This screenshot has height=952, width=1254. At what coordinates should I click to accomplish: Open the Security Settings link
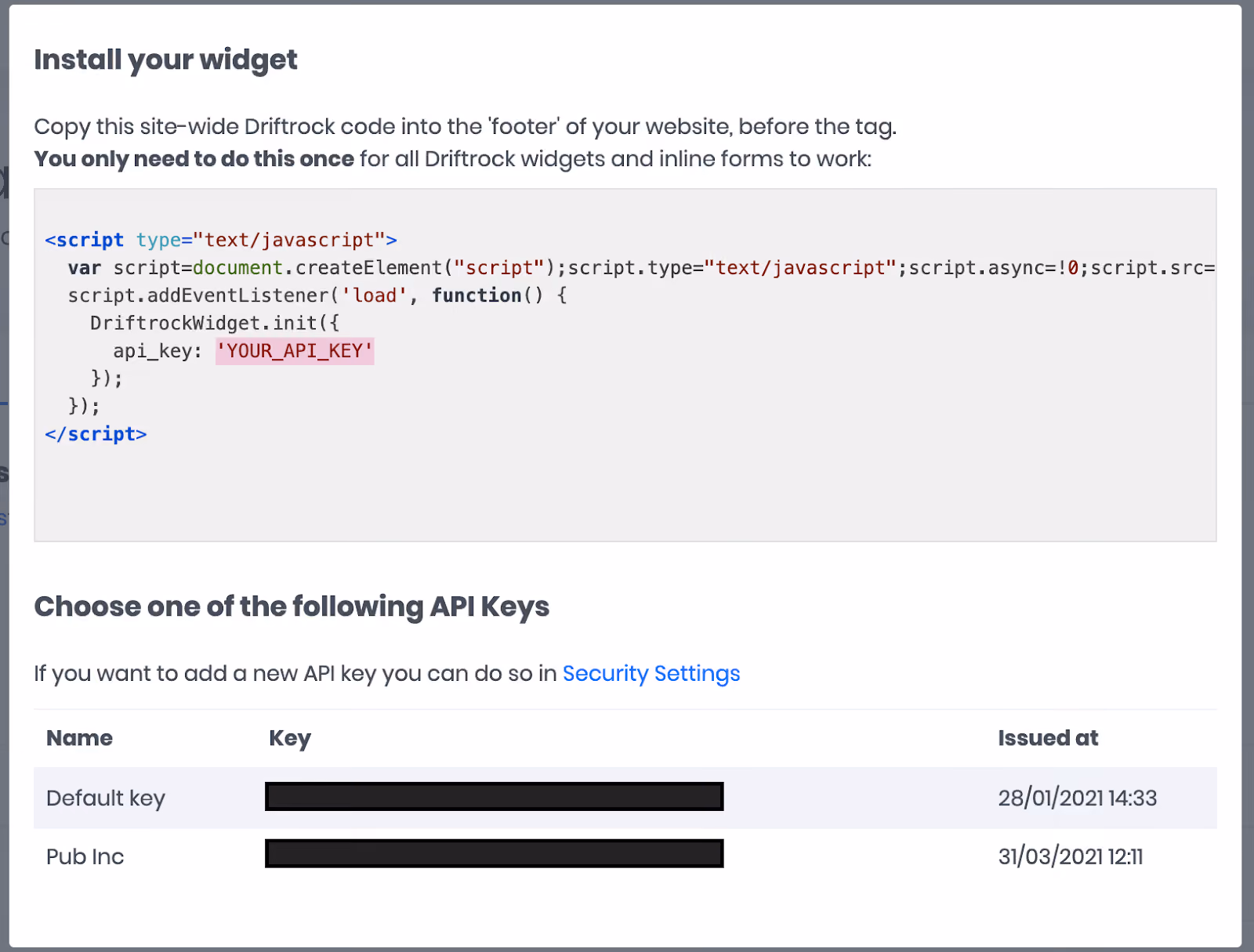click(x=651, y=674)
